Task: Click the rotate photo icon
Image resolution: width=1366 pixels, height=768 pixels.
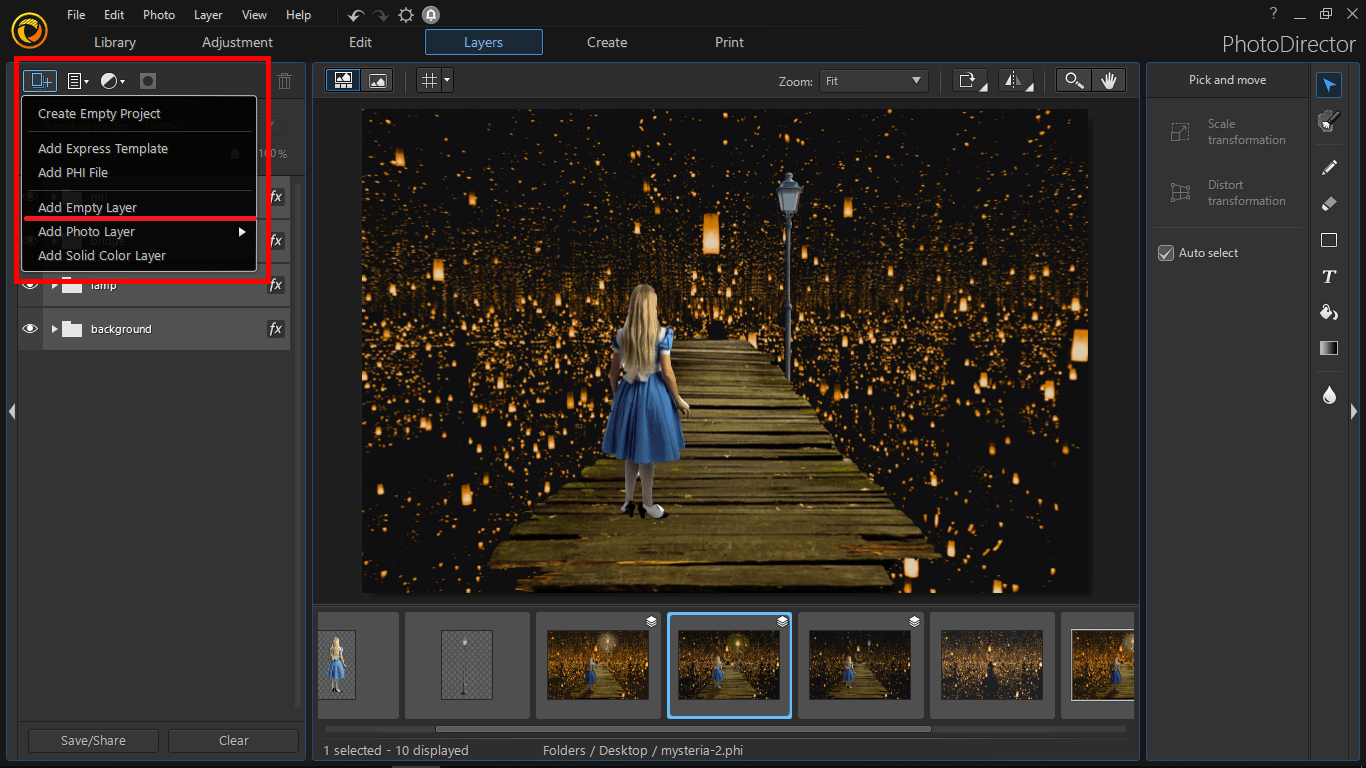Action: click(x=970, y=81)
